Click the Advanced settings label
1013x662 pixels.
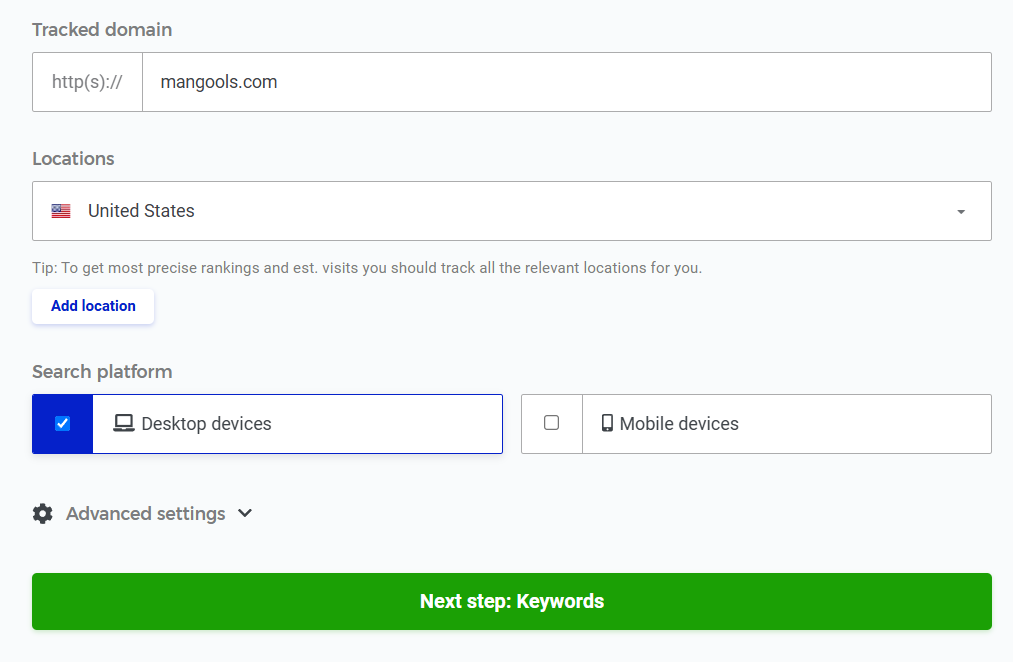pyautogui.click(x=145, y=514)
